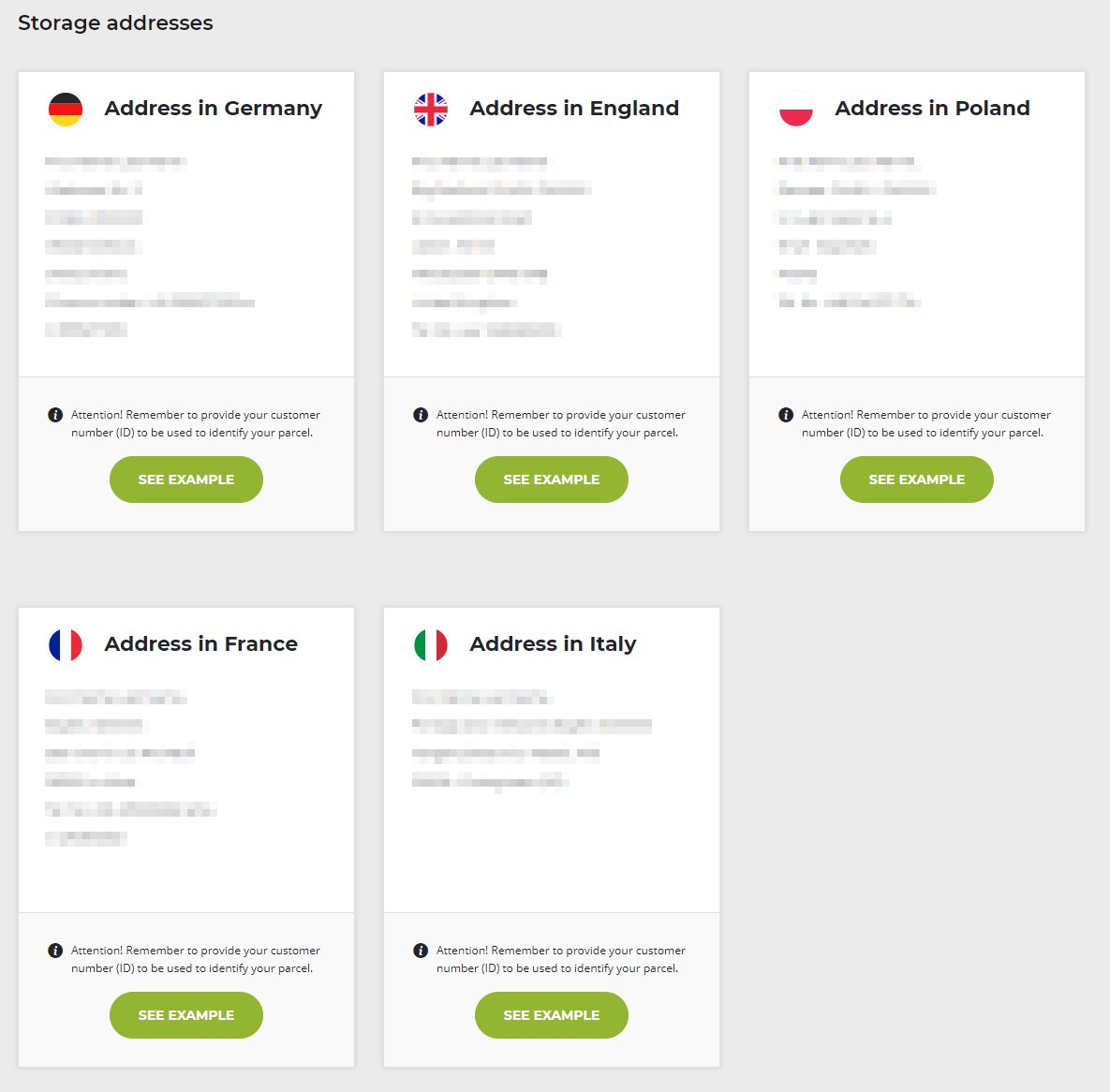Screen dimensions: 1110x1092
Task: Click the info icon in Italy card
Action: tap(421, 951)
